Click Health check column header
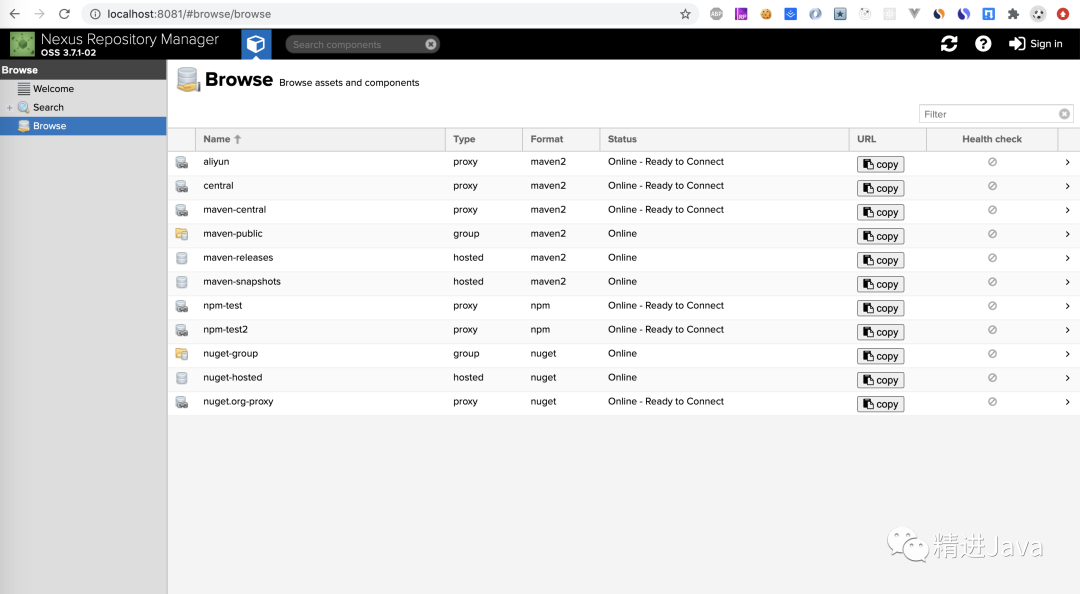The image size is (1080, 594). pos(992,139)
